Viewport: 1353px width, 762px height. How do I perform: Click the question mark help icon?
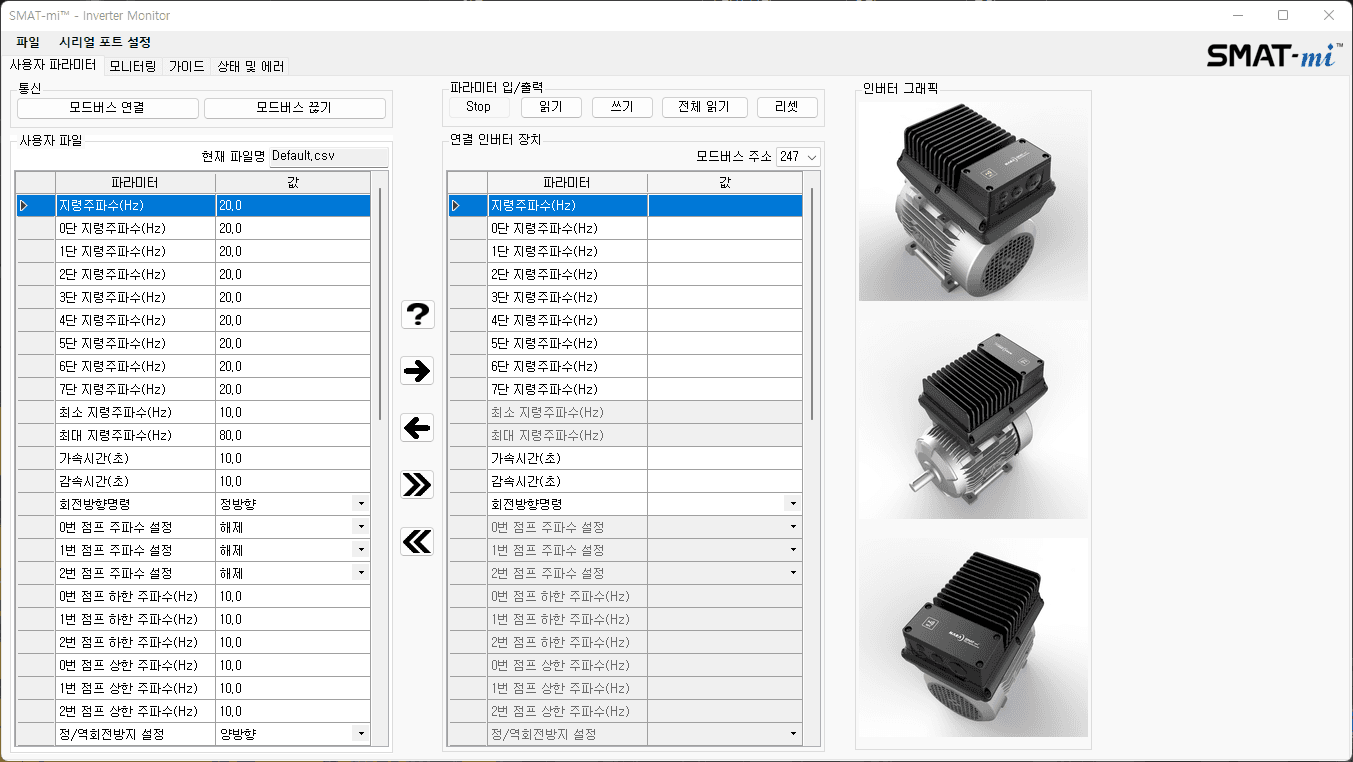point(417,314)
